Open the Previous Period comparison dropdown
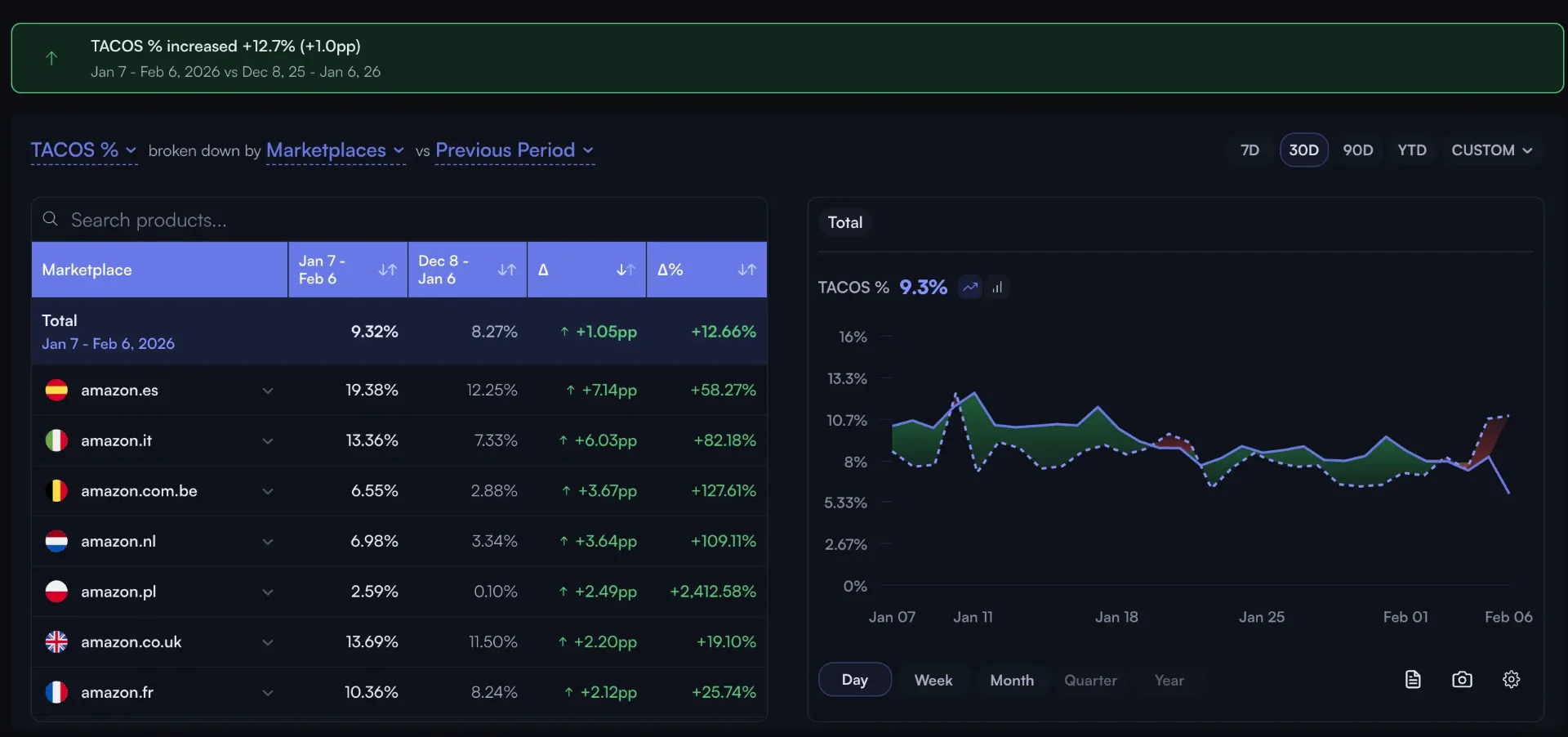 pyautogui.click(x=514, y=150)
